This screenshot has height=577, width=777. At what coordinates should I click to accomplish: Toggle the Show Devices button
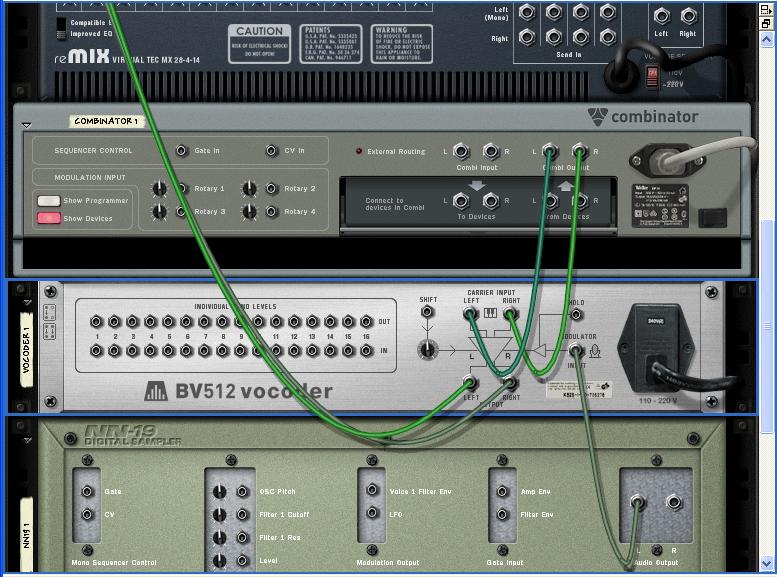coord(49,218)
